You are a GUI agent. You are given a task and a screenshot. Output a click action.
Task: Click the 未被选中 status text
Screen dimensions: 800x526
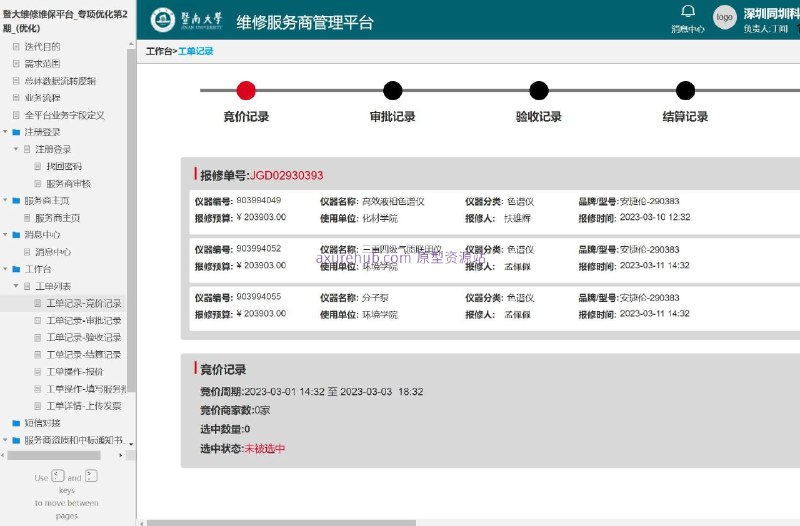coord(265,449)
